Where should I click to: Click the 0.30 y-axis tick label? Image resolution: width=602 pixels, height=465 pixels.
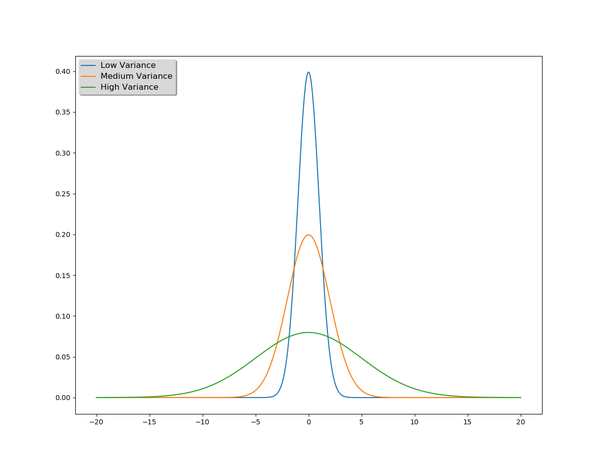click(63, 153)
